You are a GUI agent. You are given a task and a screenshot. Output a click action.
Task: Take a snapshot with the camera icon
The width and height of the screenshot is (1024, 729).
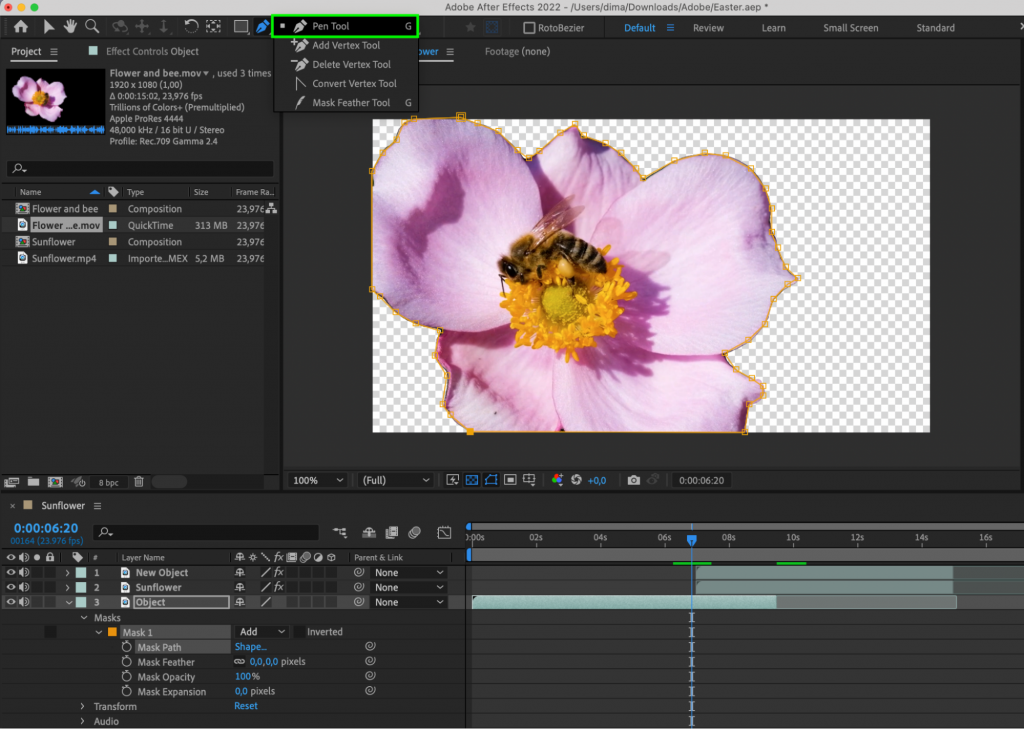pyautogui.click(x=632, y=480)
